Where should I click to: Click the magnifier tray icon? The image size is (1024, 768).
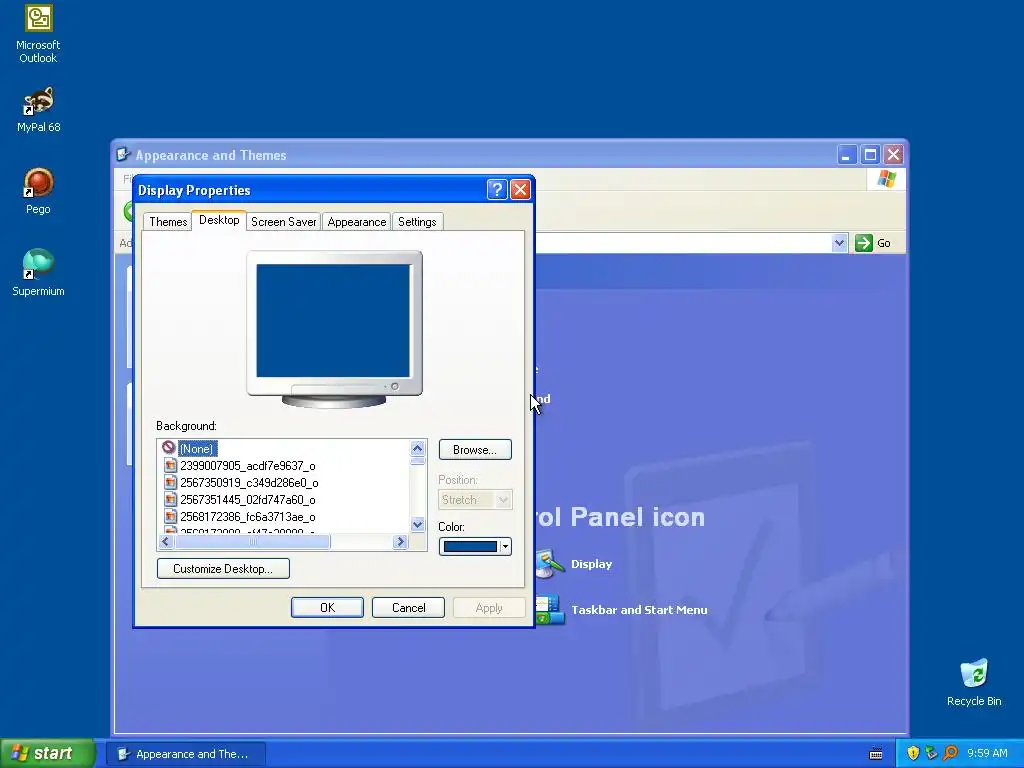950,753
